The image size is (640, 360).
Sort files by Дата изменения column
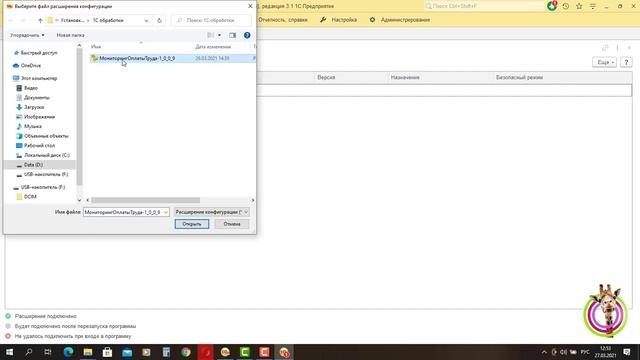coord(213,47)
